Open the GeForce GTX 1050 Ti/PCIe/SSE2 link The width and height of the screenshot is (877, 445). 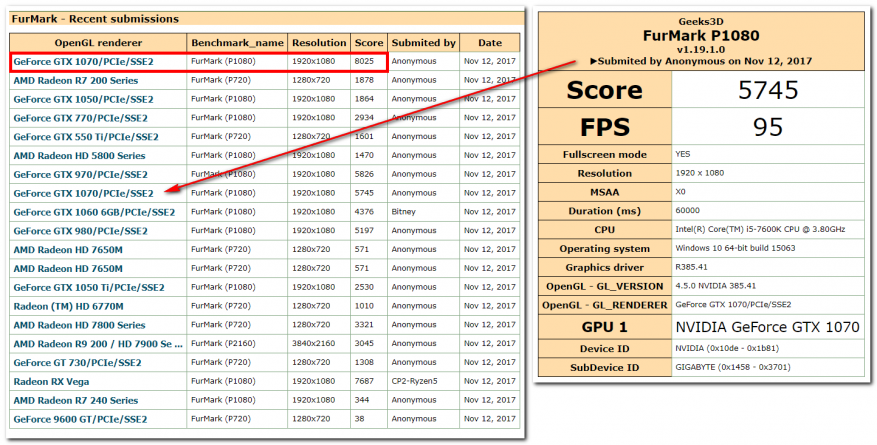pyautogui.click(x=89, y=287)
